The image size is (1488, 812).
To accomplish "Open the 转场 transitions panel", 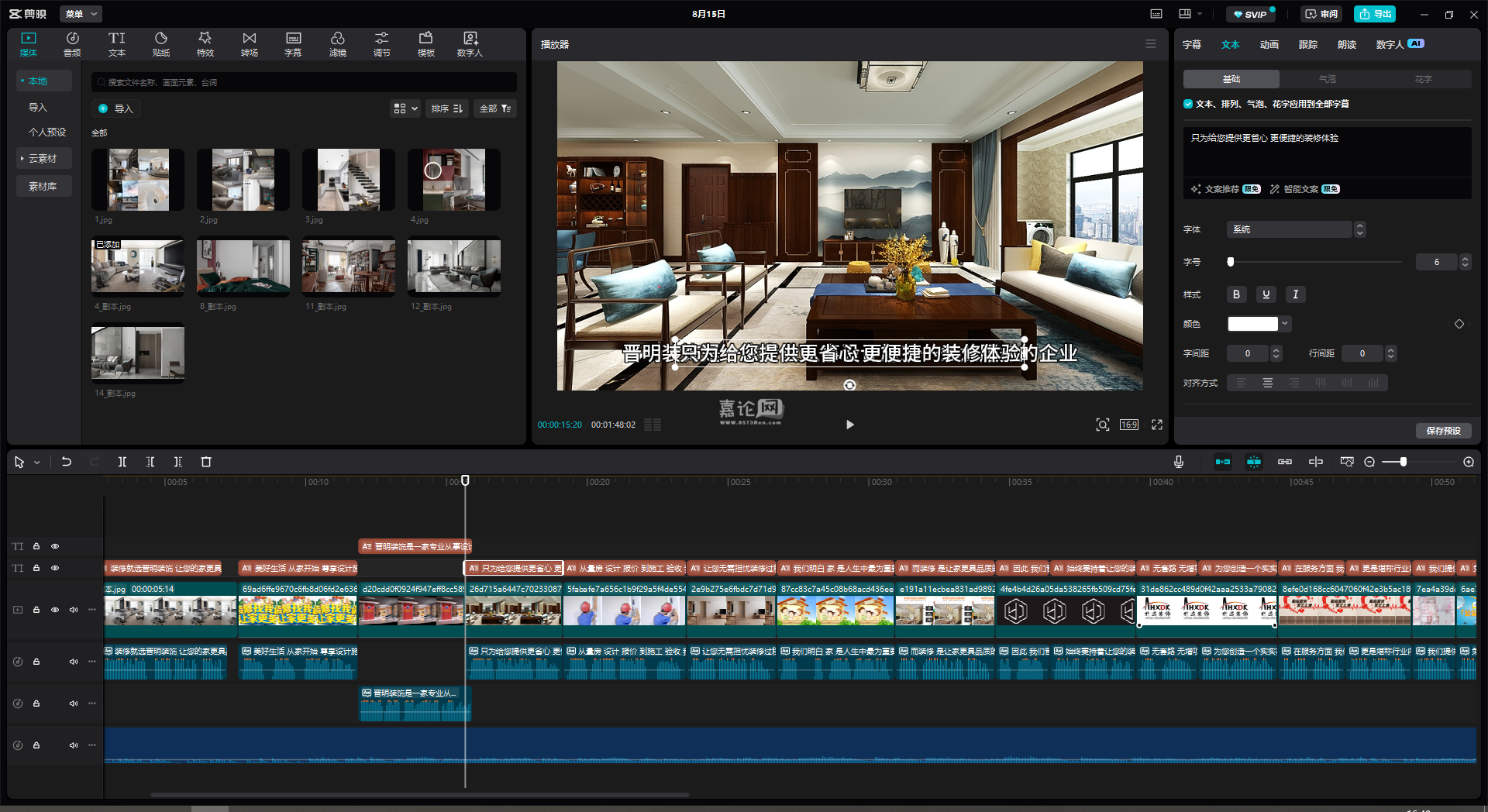I will pyautogui.click(x=249, y=44).
